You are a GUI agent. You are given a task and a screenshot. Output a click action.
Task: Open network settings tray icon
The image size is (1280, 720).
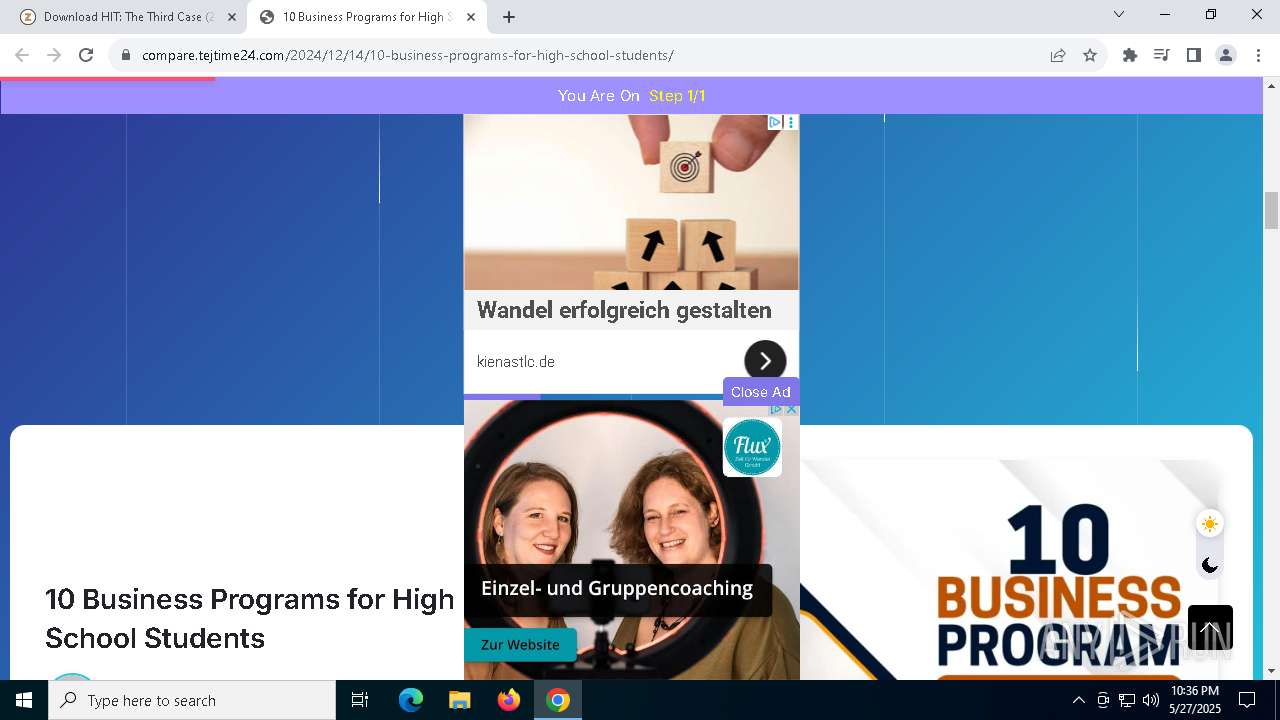tap(1127, 700)
